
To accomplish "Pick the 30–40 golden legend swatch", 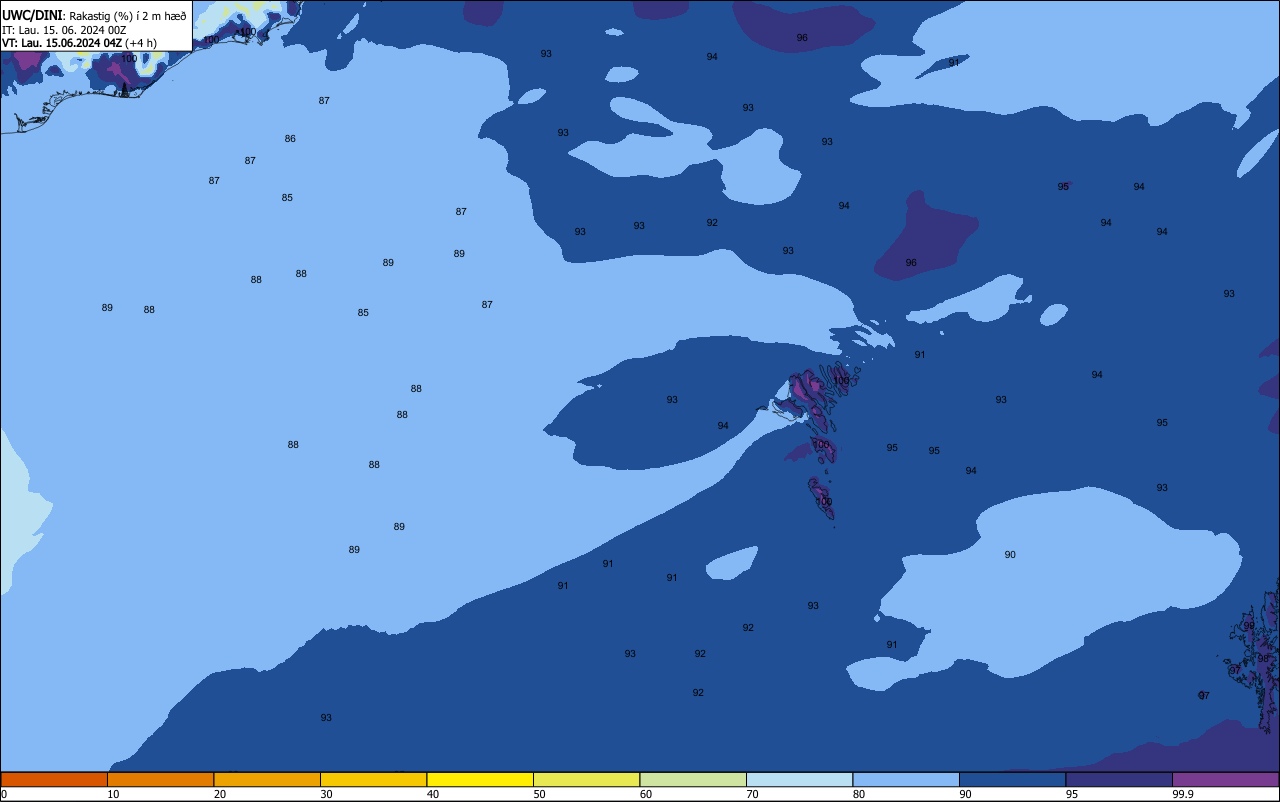I will point(373,779).
